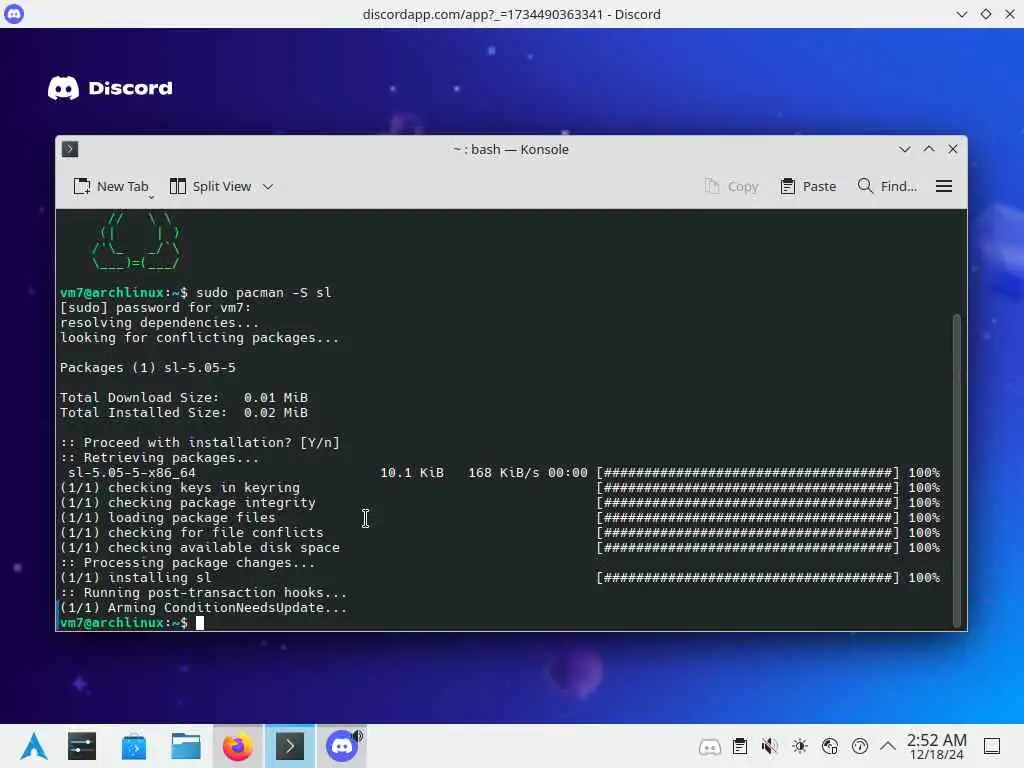Close the Discord window
Viewport: 1024px width, 768px height.
1010,14
